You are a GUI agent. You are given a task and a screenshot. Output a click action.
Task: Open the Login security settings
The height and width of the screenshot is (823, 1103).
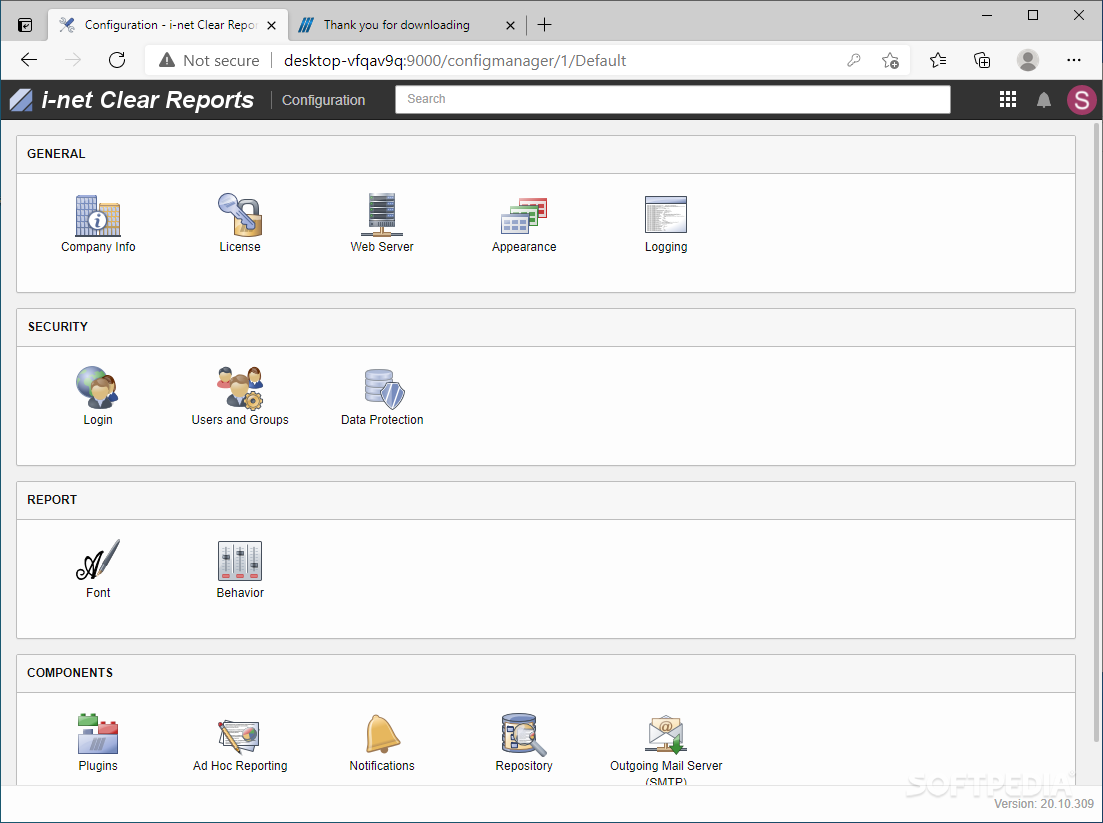click(98, 396)
